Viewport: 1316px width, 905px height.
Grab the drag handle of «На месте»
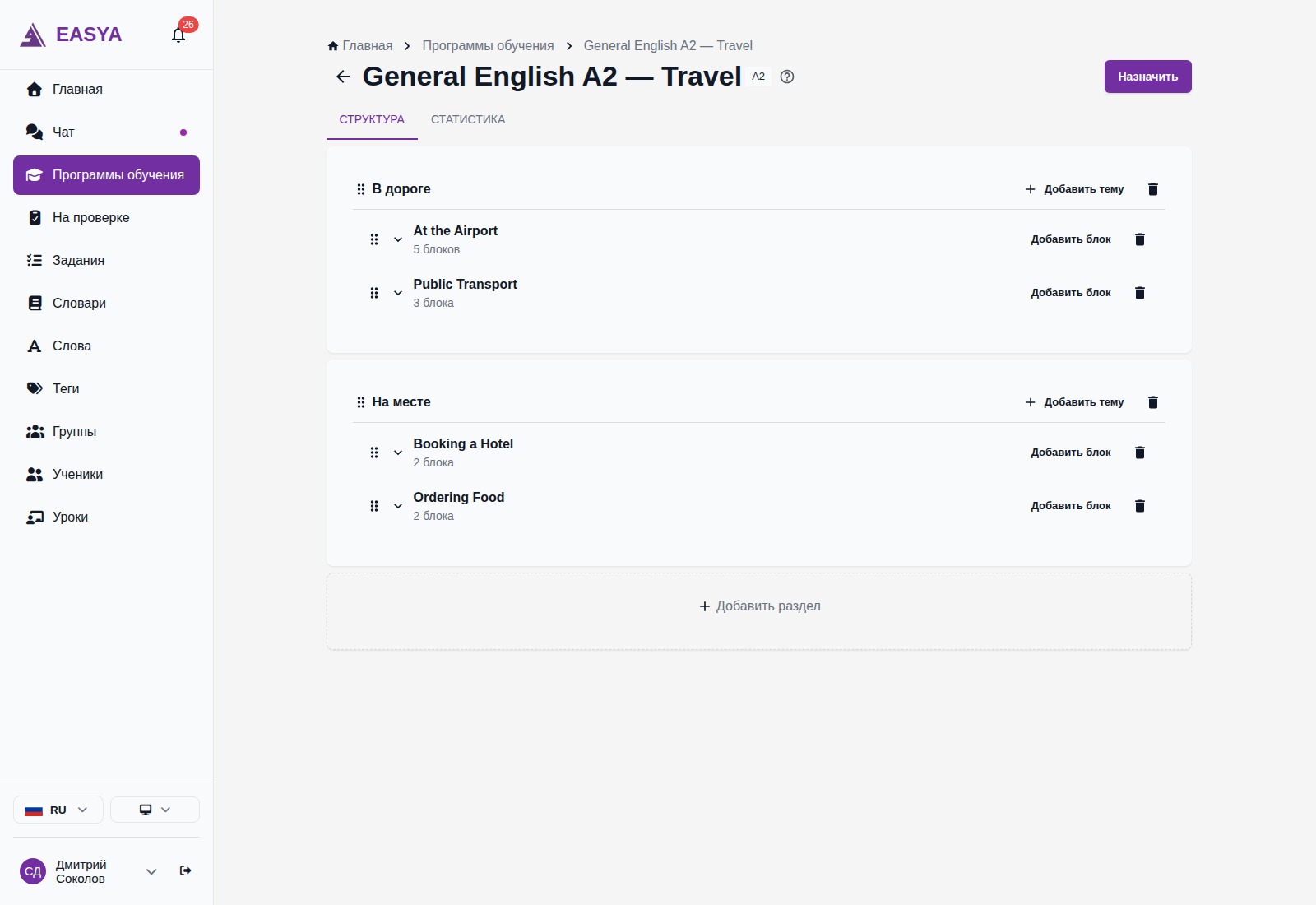[360, 402]
